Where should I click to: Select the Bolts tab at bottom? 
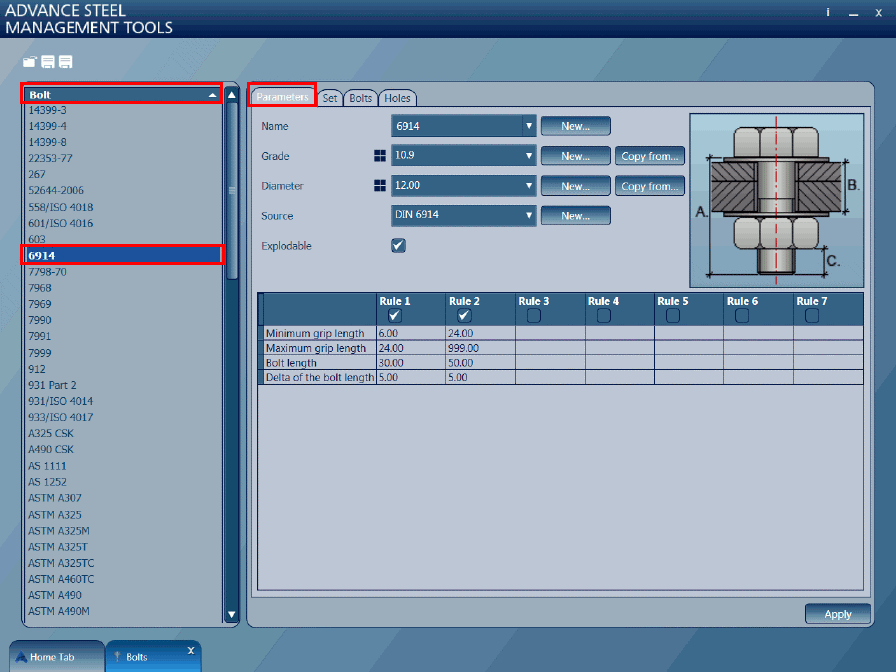click(x=153, y=657)
